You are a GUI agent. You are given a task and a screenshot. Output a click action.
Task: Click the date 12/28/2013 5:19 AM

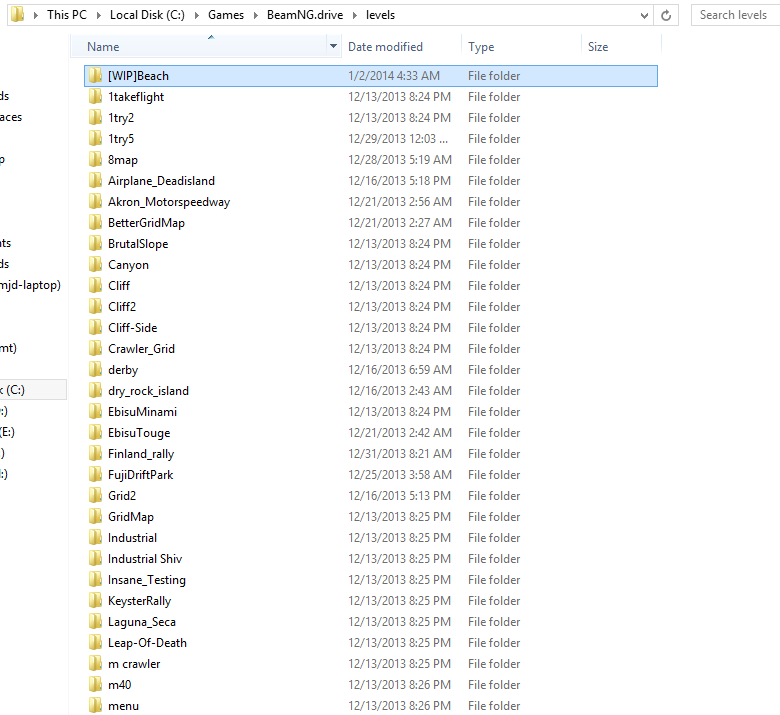pyautogui.click(x=400, y=160)
